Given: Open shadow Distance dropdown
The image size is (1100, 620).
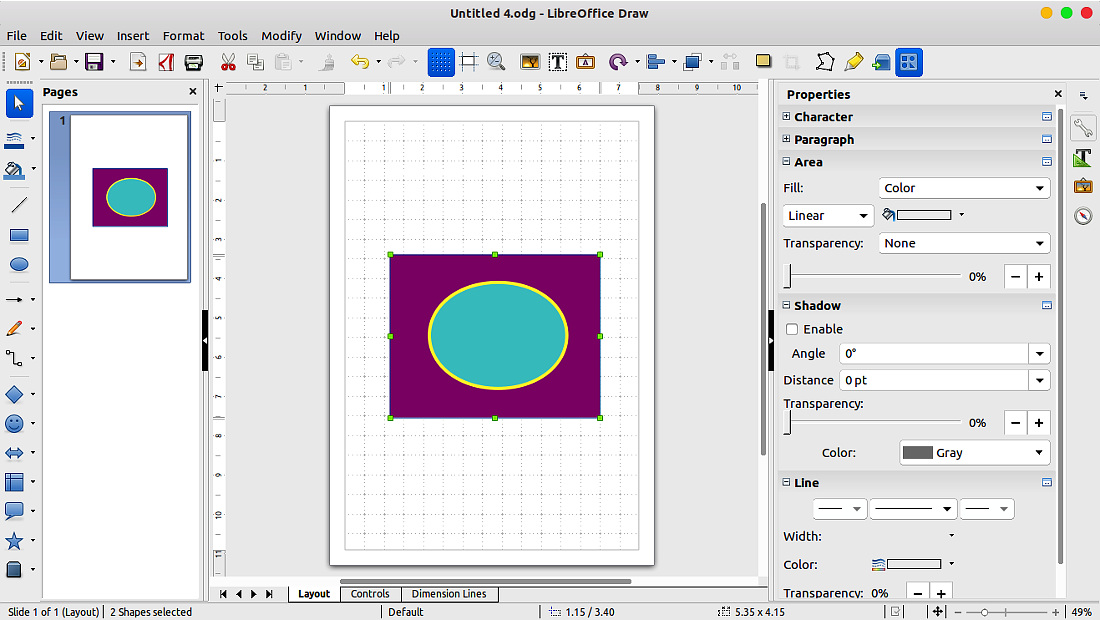Looking at the screenshot, I should (1039, 380).
